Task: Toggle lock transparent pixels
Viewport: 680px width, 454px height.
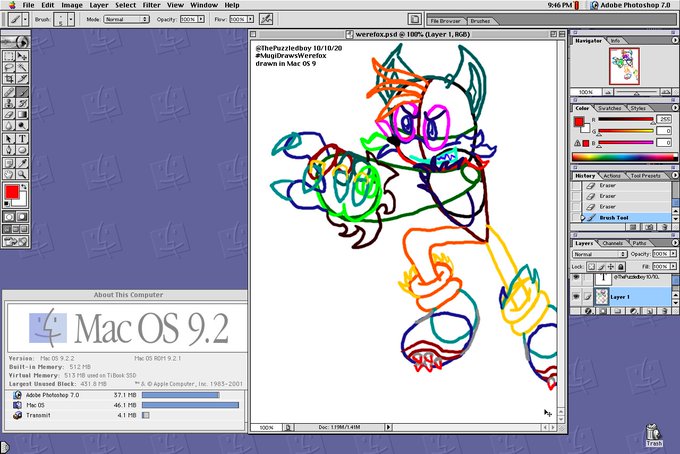Action: pyautogui.click(x=591, y=267)
